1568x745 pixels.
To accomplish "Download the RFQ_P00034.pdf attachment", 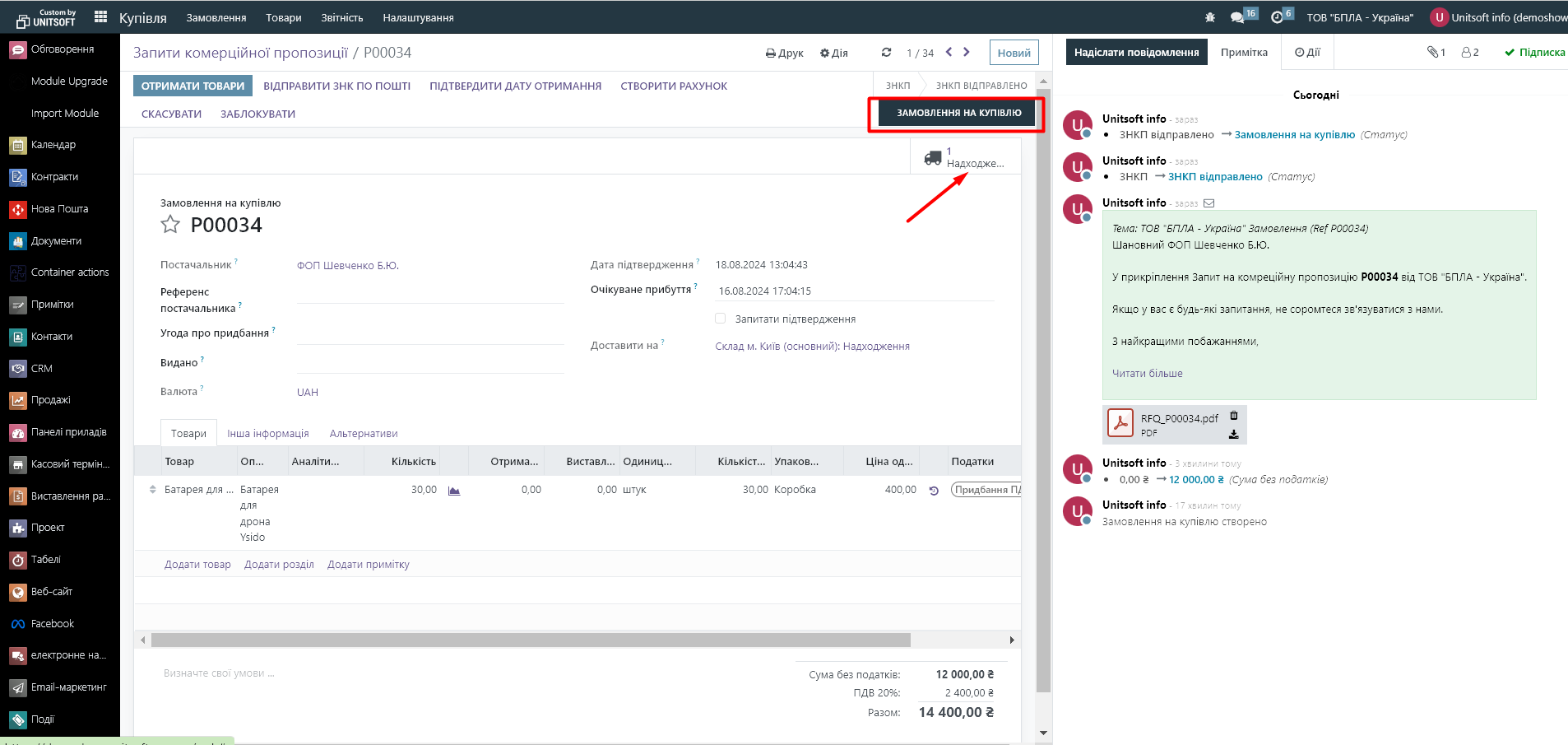I will tap(1233, 434).
